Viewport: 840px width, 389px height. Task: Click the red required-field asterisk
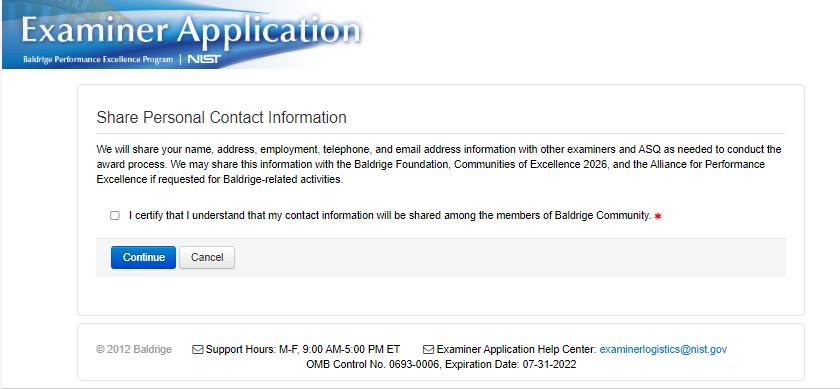click(658, 216)
